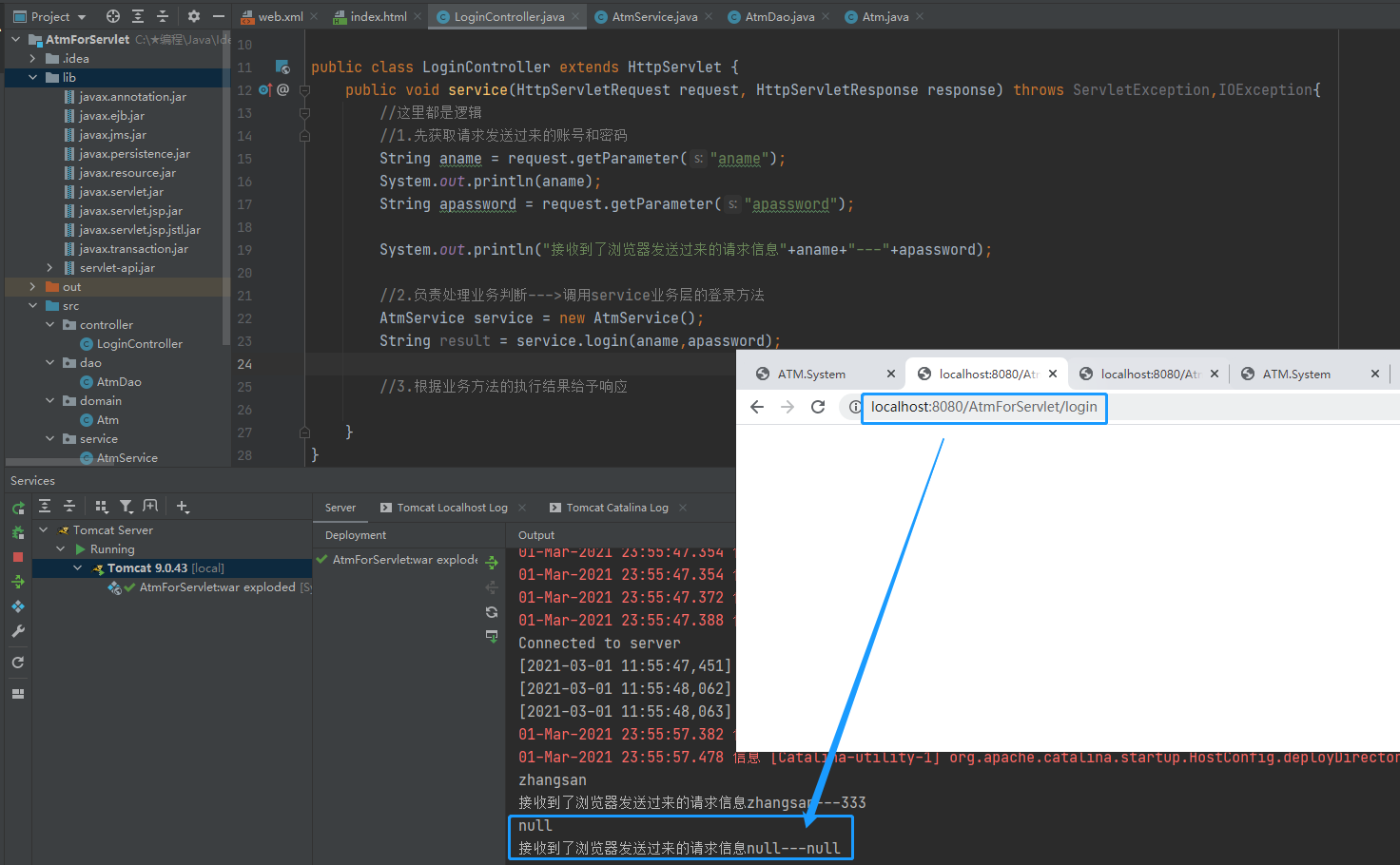Collapse all in Project panel toolbar
Viewport: 1400px width, 865px height.
tap(163, 16)
